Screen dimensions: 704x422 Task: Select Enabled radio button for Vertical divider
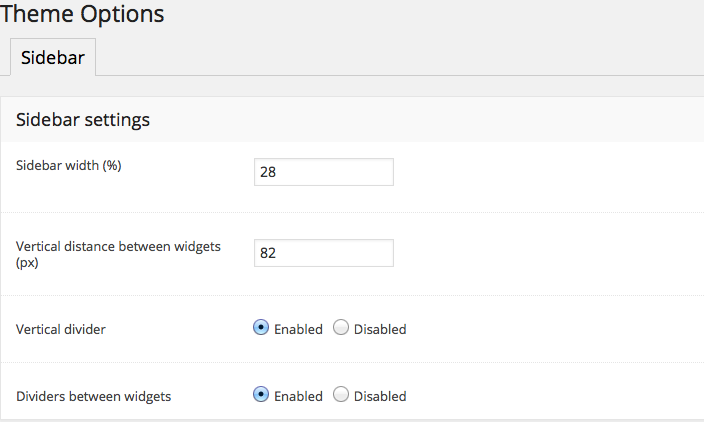pyautogui.click(x=261, y=328)
